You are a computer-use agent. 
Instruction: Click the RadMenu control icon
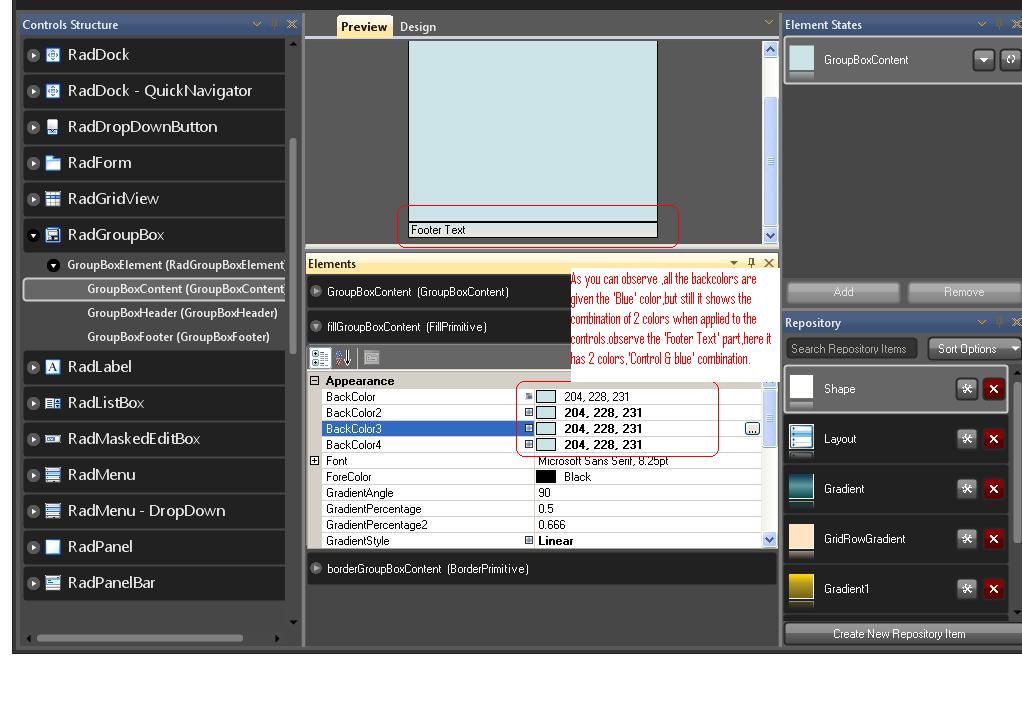point(53,475)
